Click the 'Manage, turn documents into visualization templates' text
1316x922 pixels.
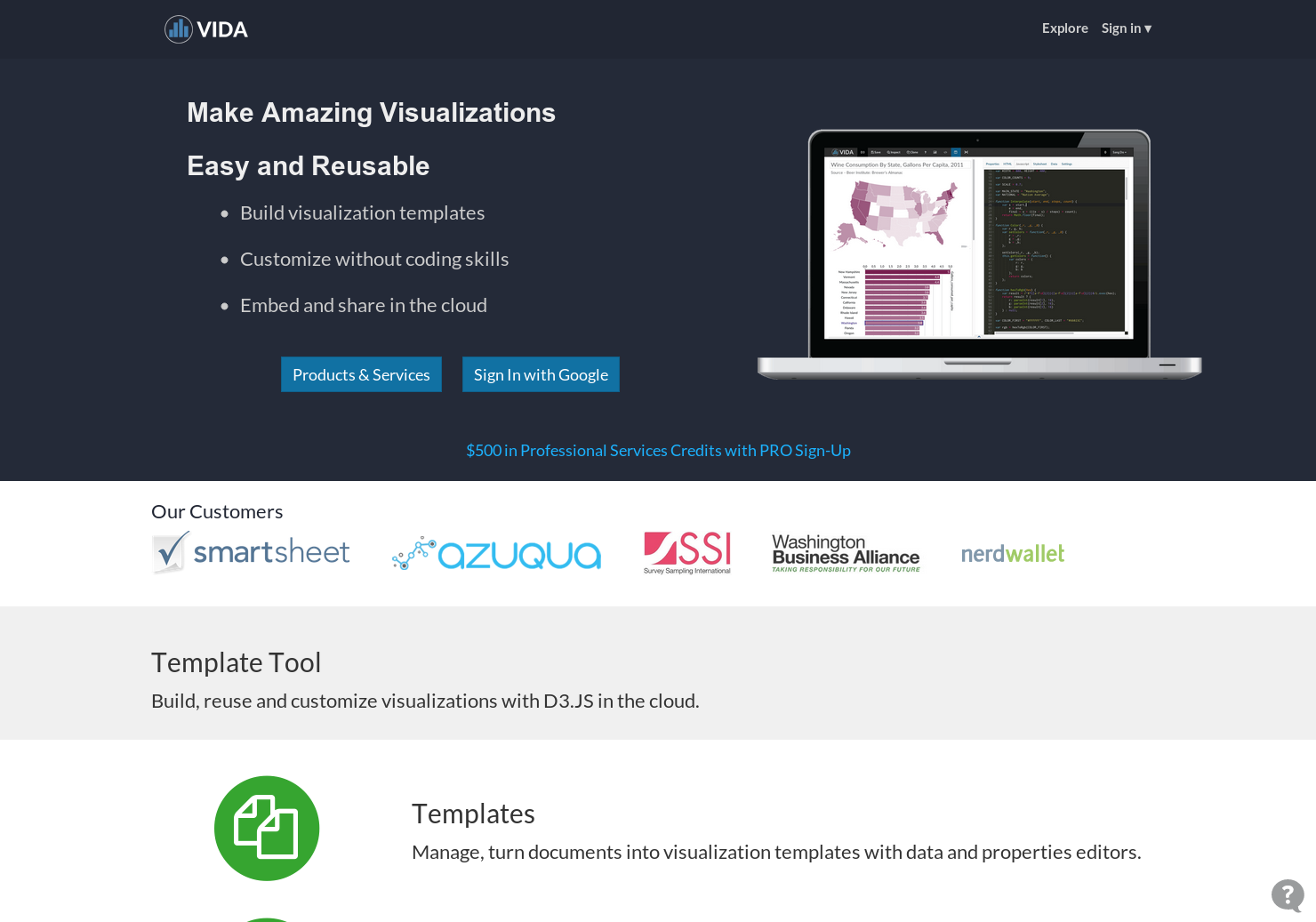click(776, 852)
